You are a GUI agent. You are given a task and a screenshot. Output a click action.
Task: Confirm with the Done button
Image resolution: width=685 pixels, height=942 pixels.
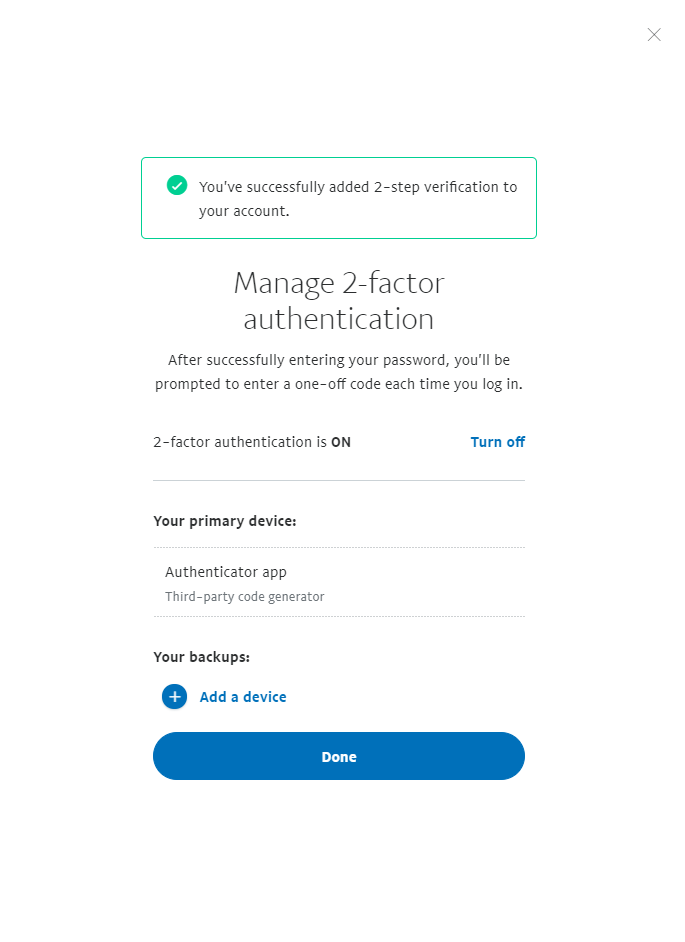click(x=339, y=756)
